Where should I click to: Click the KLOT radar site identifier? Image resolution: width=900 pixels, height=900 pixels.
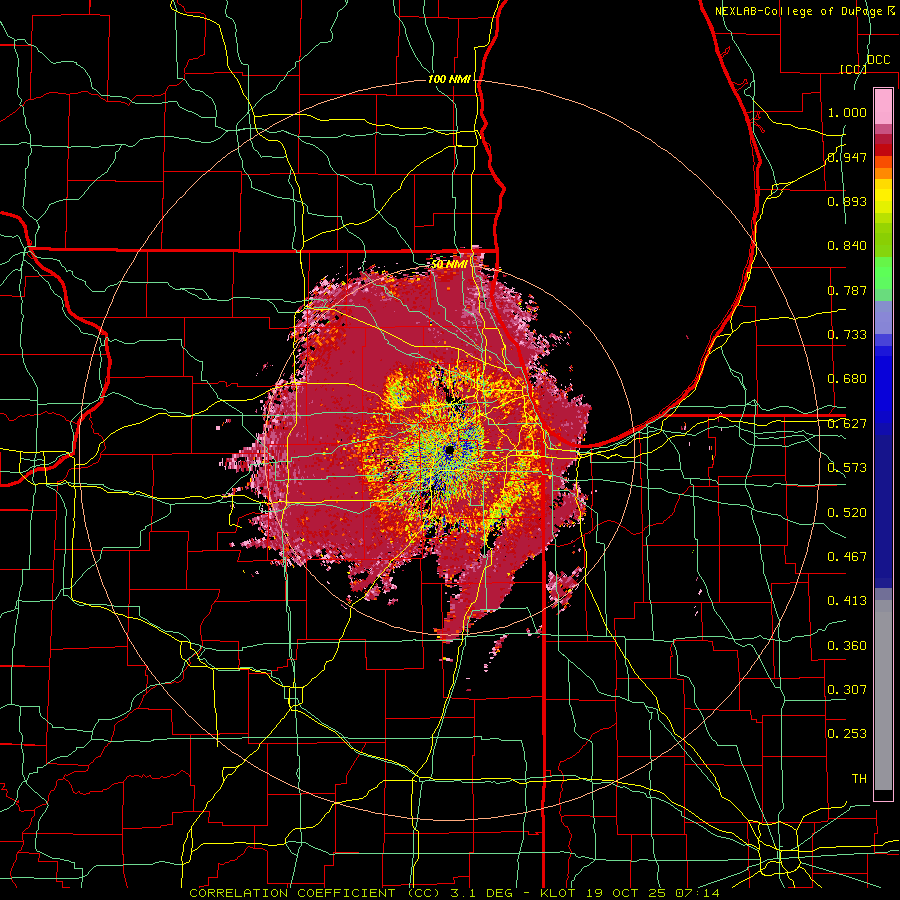pos(560,893)
